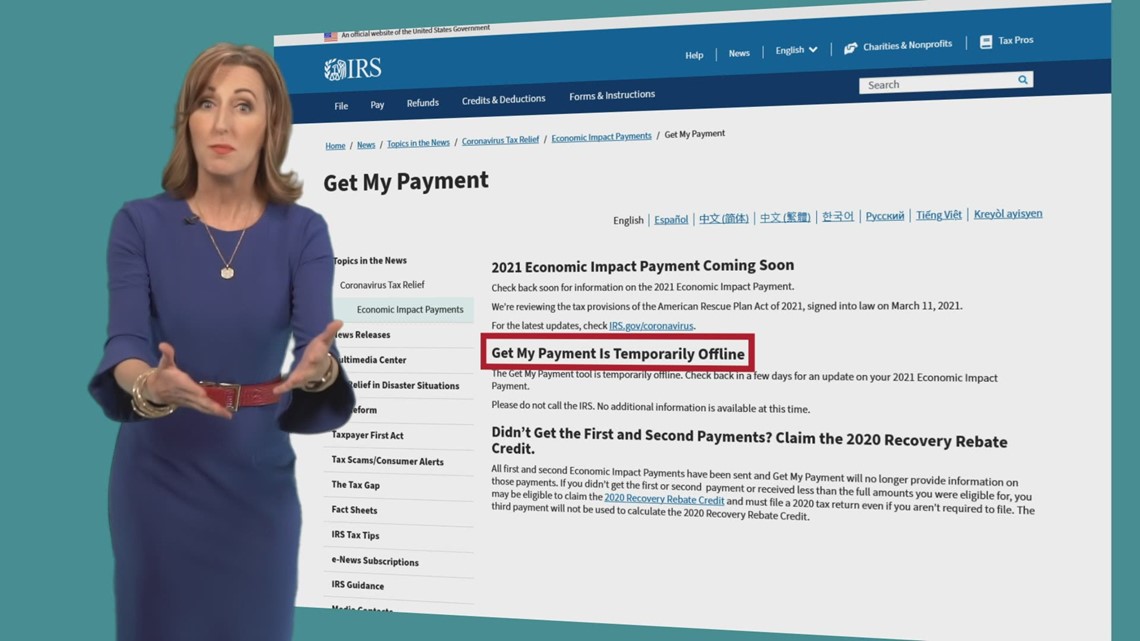Screen dimensions: 1140x641
Task: Click the News link in the header
Action: (x=739, y=52)
